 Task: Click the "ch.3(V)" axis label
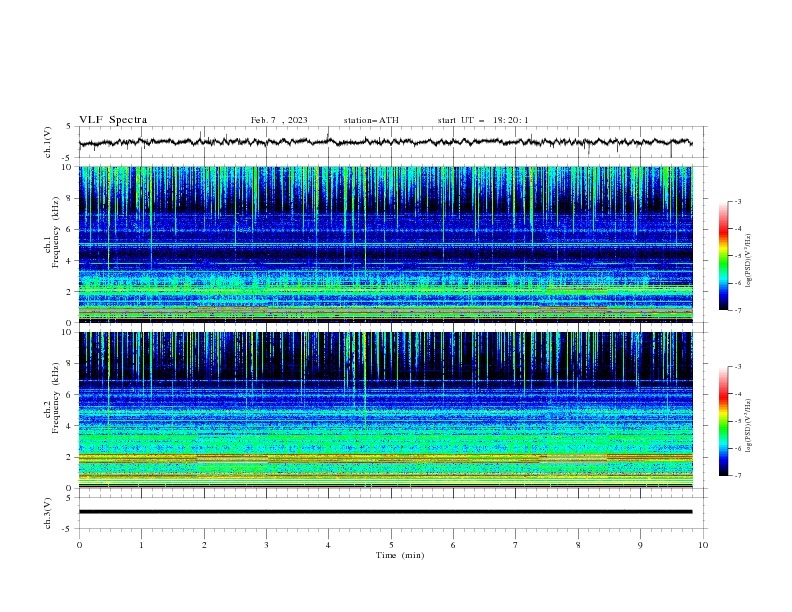click(x=48, y=513)
